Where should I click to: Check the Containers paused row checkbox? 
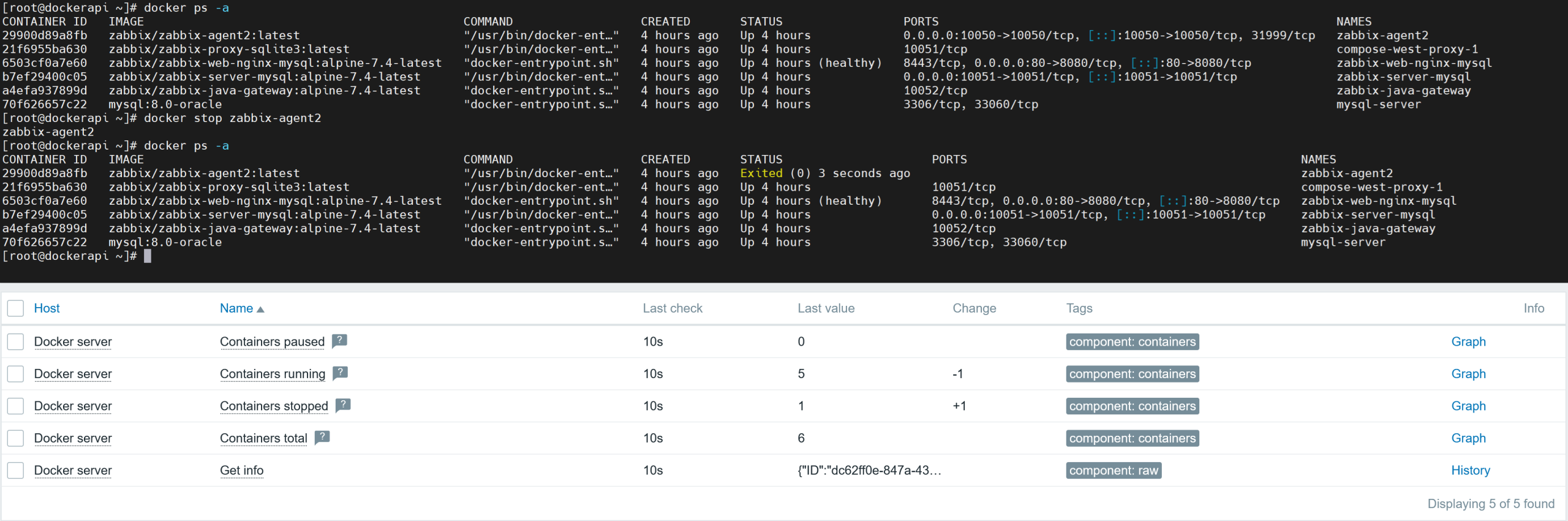point(15,341)
